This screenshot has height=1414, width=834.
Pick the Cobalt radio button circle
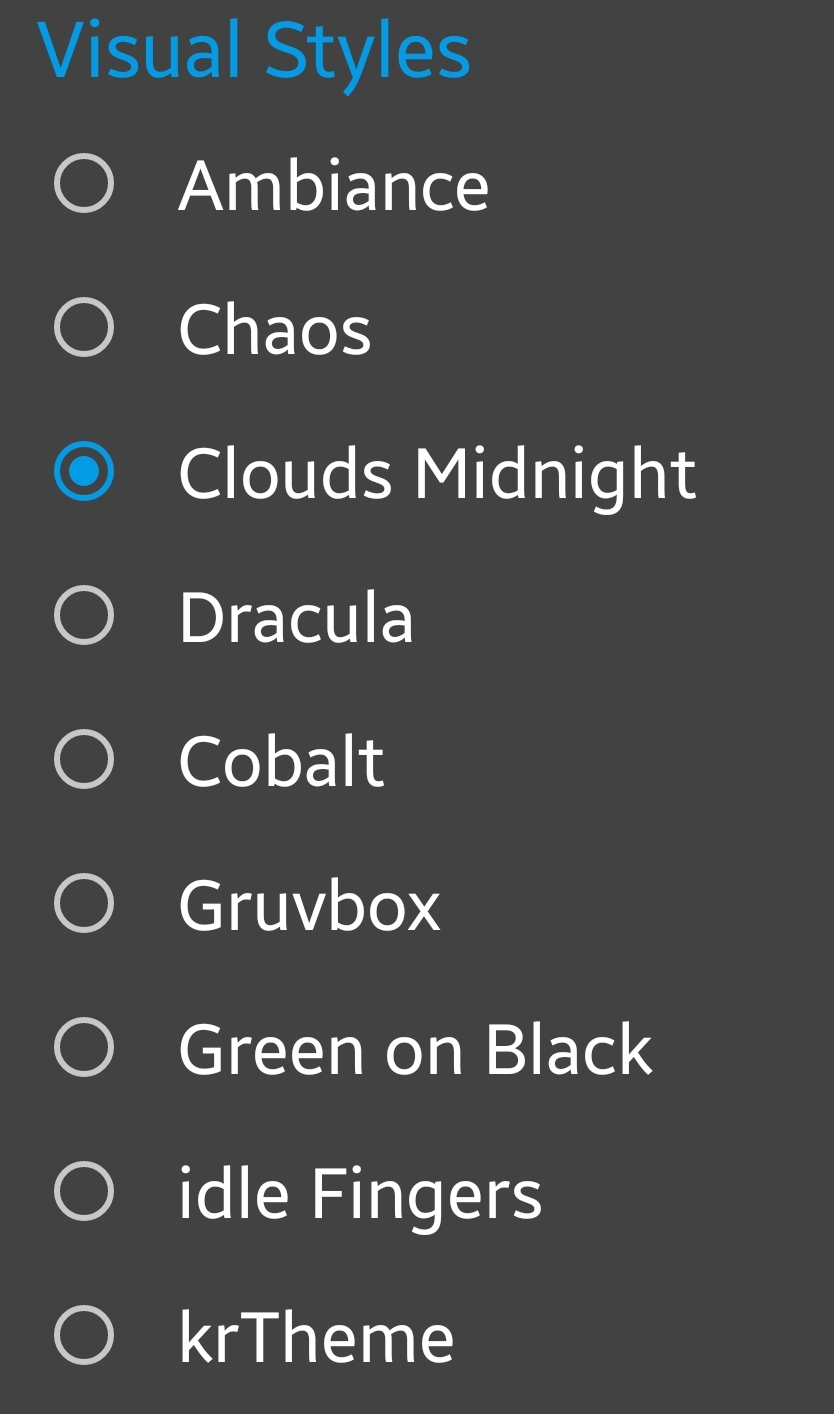coord(84,759)
